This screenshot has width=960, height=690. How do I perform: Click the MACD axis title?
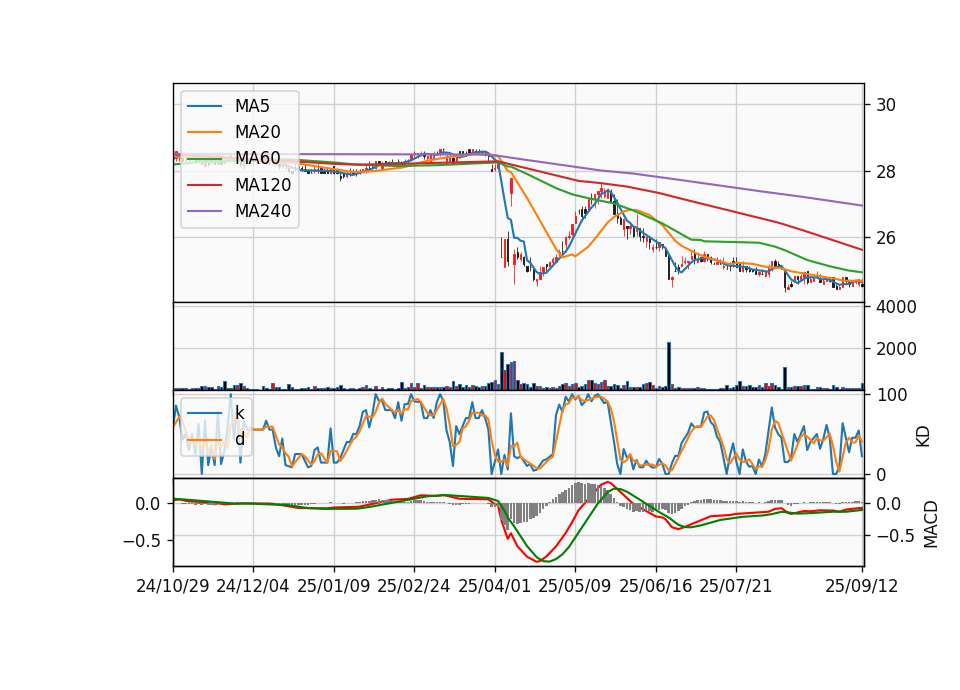(x=931, y=524)
